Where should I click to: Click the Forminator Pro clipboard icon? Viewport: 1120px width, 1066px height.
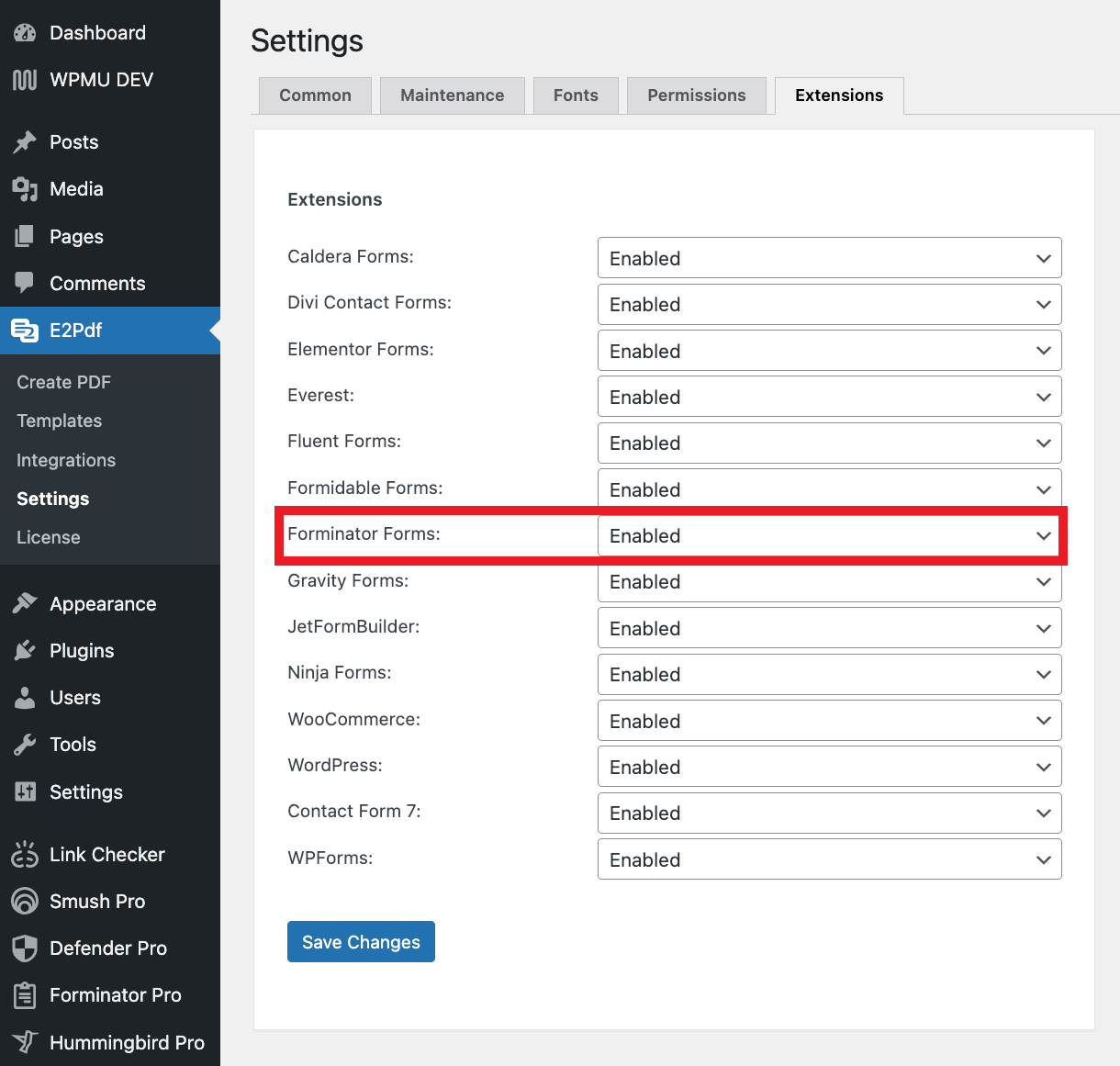pos(25,995)
